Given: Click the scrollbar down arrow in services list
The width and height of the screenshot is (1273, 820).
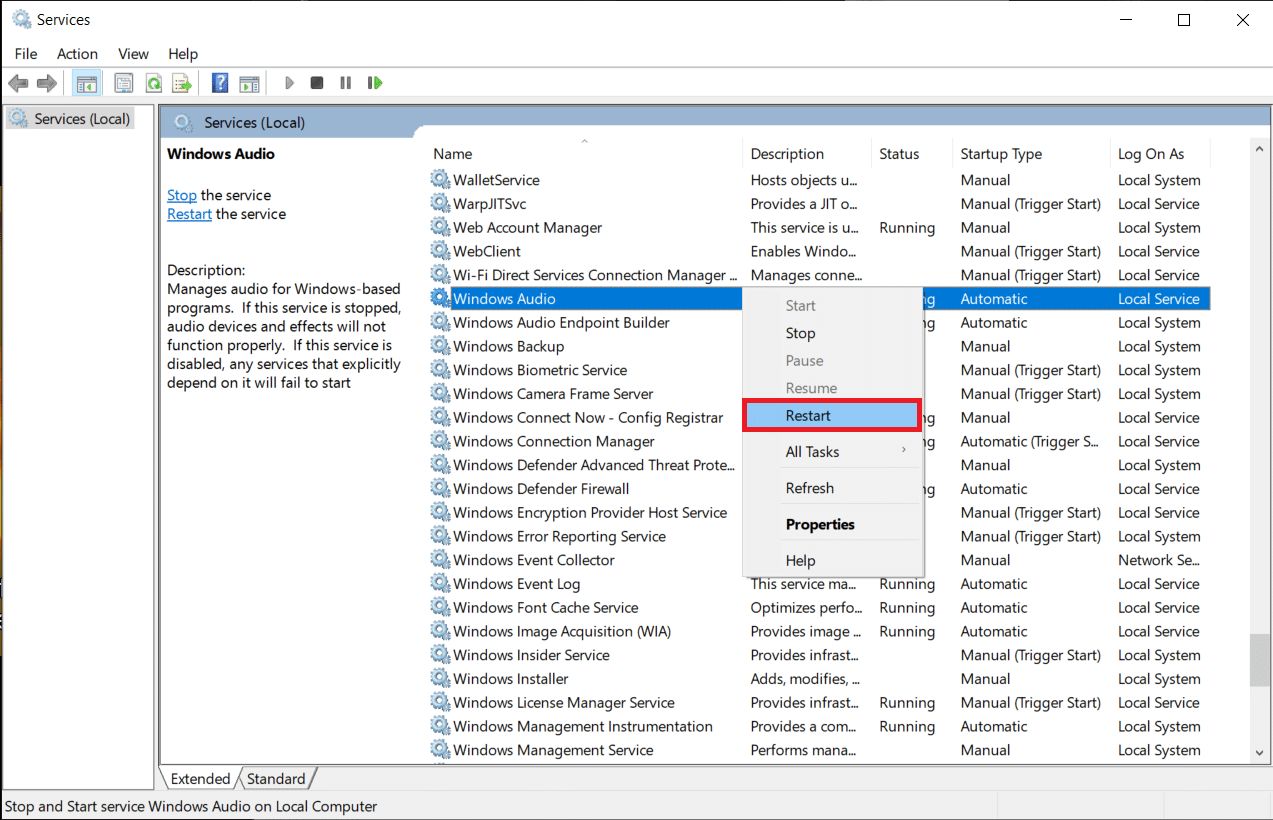Looking at the screenshot, I should (1260, 752).
